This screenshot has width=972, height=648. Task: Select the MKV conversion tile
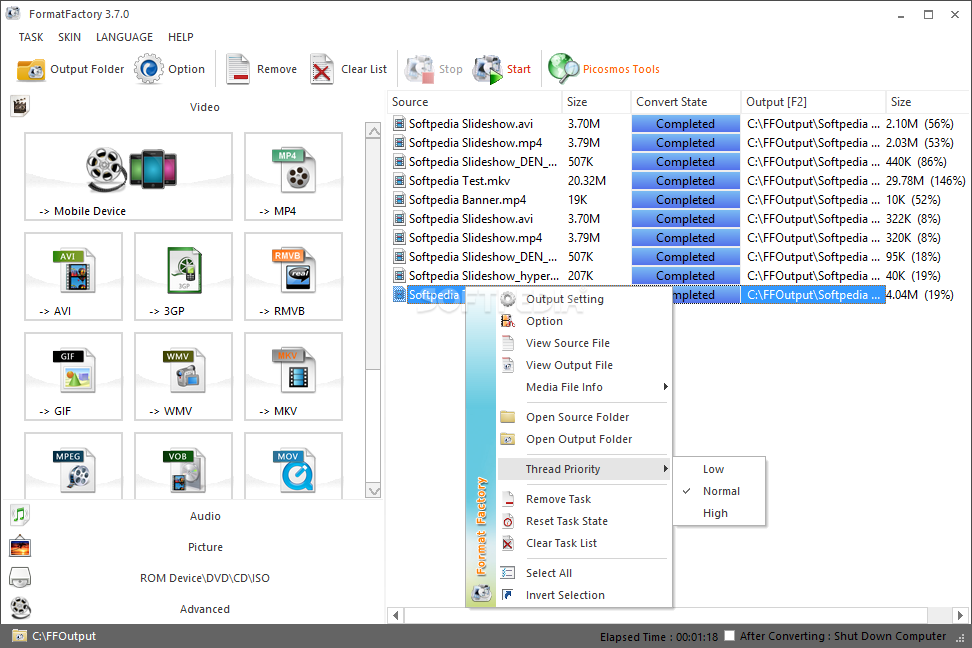coord(293,376)
